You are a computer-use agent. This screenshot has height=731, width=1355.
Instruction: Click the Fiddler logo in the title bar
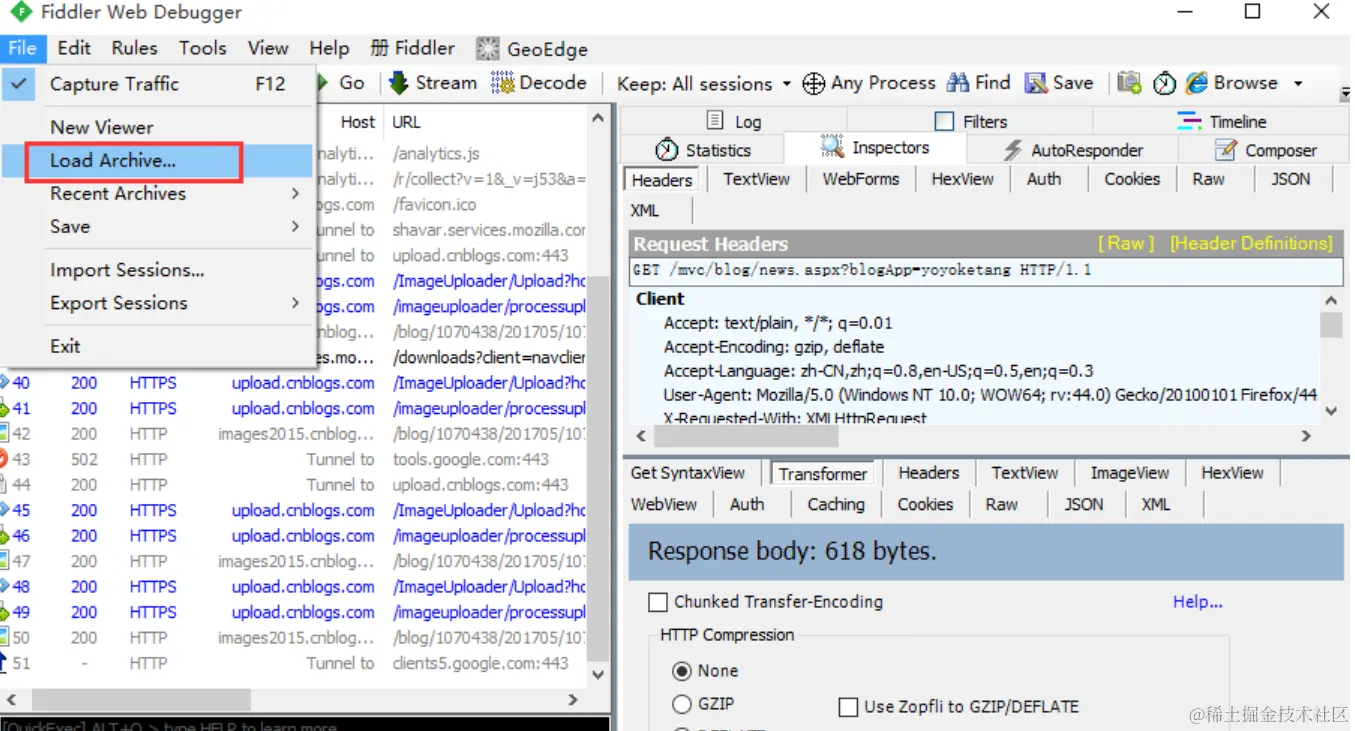(21, 14)
